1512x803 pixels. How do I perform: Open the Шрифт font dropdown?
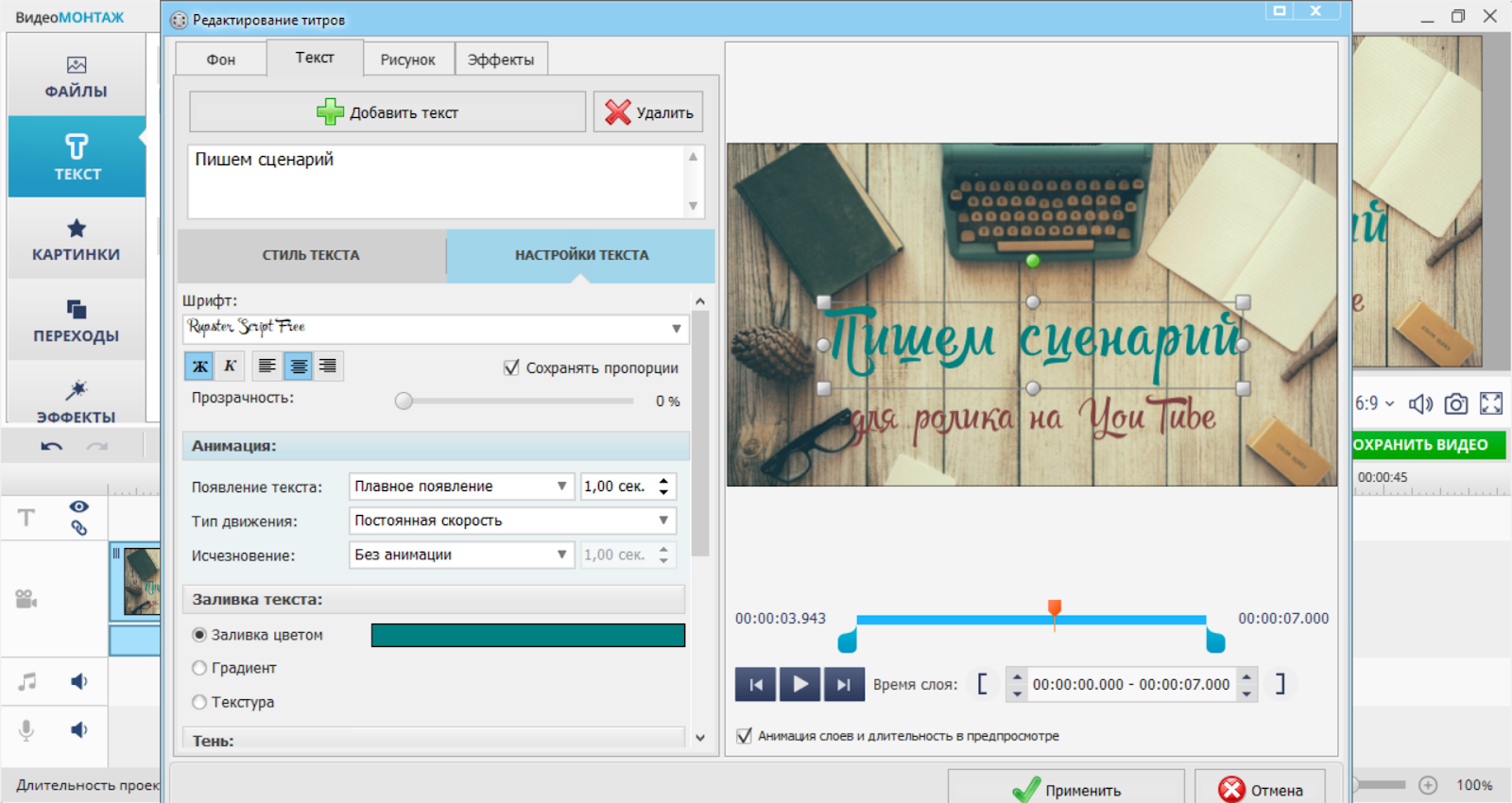(x=676, y=329)
